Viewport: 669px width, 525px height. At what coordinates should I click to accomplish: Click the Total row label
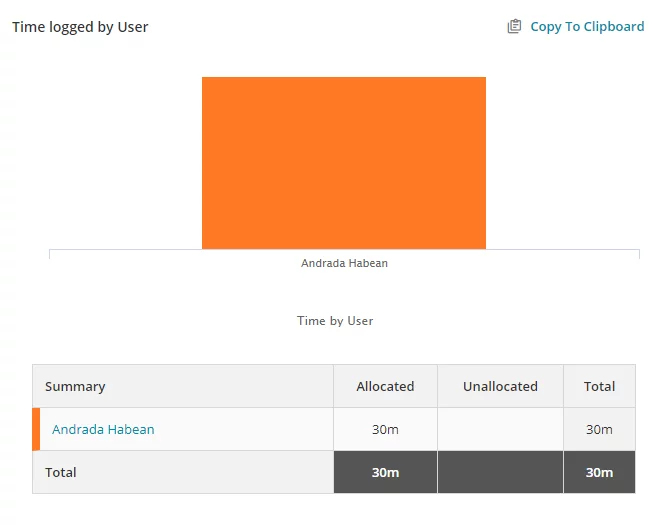[x=61, y=472]
